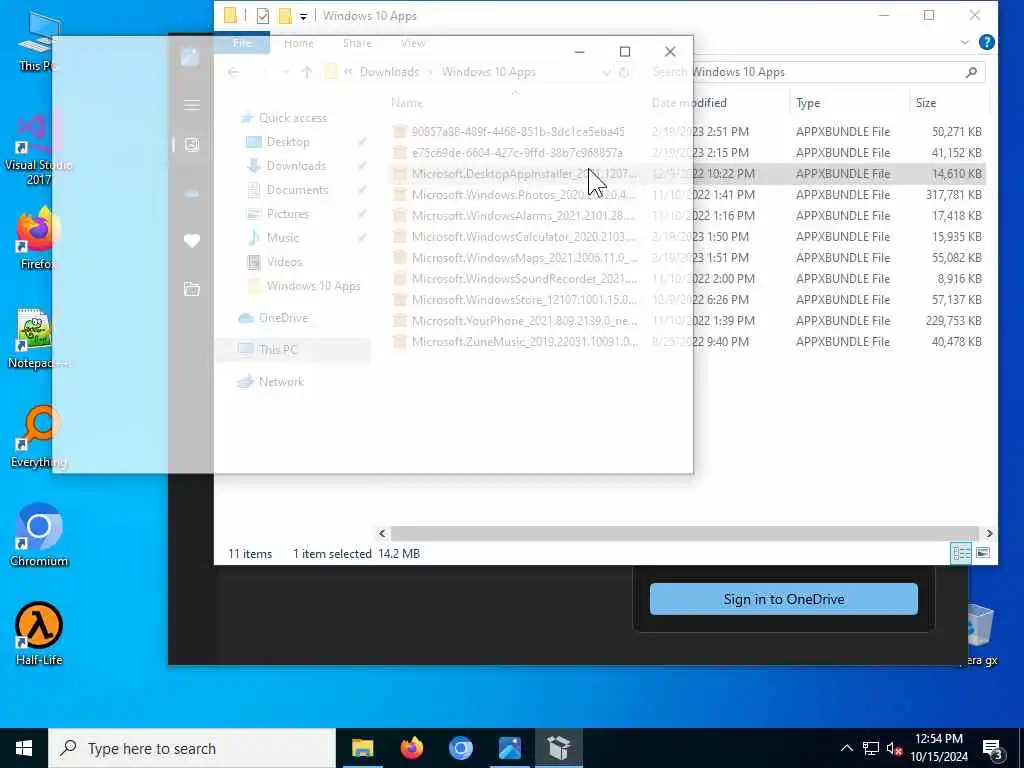1024x768 pixels.
Task: Select the Microsoft.WindowsMaps file
Action: pos(687,257)
